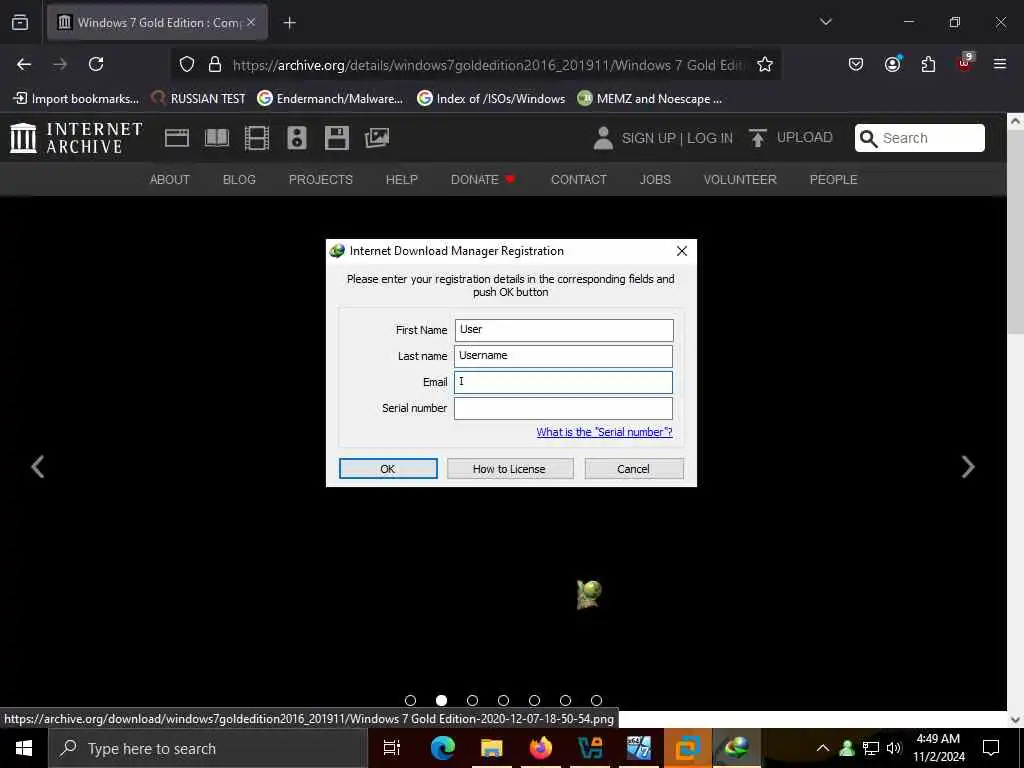Open Internet Download Manager taskbar icon
This screenshot has width=1024, height=768.
[x=737, y=748]
